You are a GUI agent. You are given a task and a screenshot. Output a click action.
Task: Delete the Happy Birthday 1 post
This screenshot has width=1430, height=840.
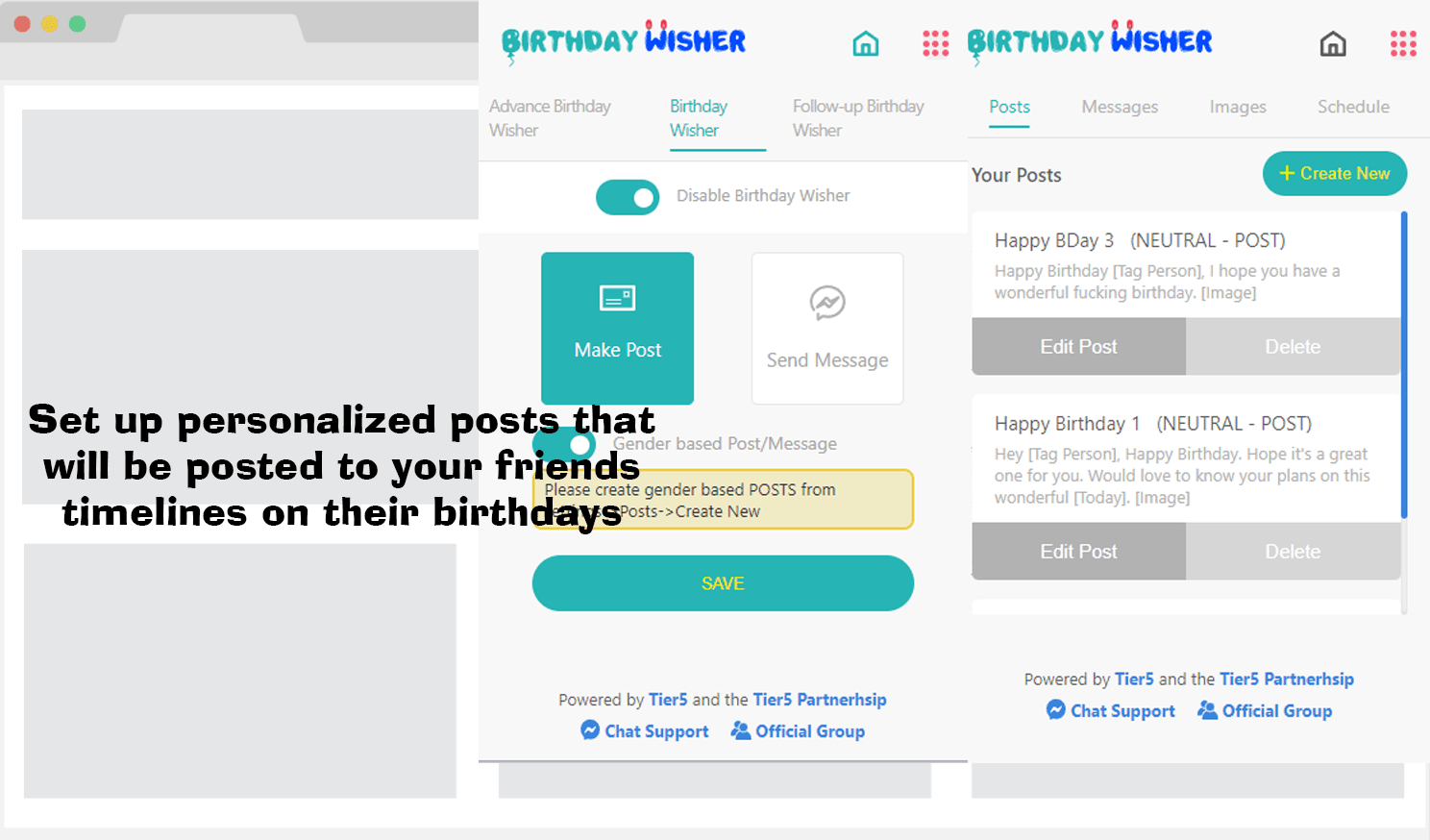pyautogui.click(x=1292, y=552)
